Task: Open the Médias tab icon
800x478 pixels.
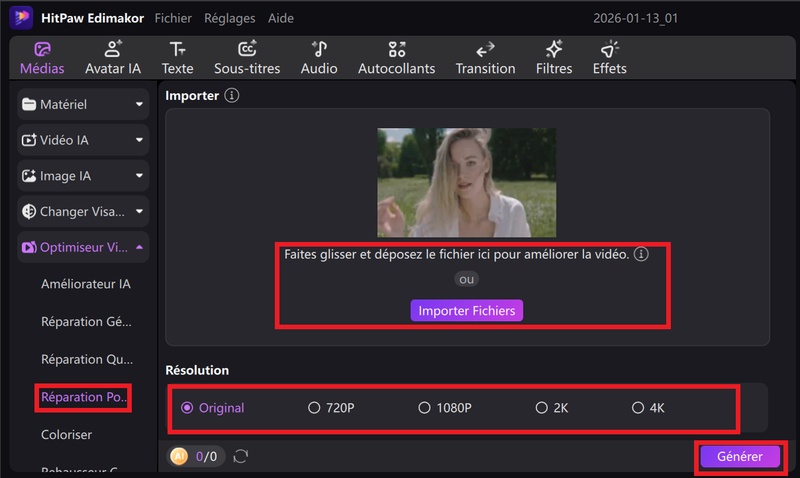Action: [42, 49]
